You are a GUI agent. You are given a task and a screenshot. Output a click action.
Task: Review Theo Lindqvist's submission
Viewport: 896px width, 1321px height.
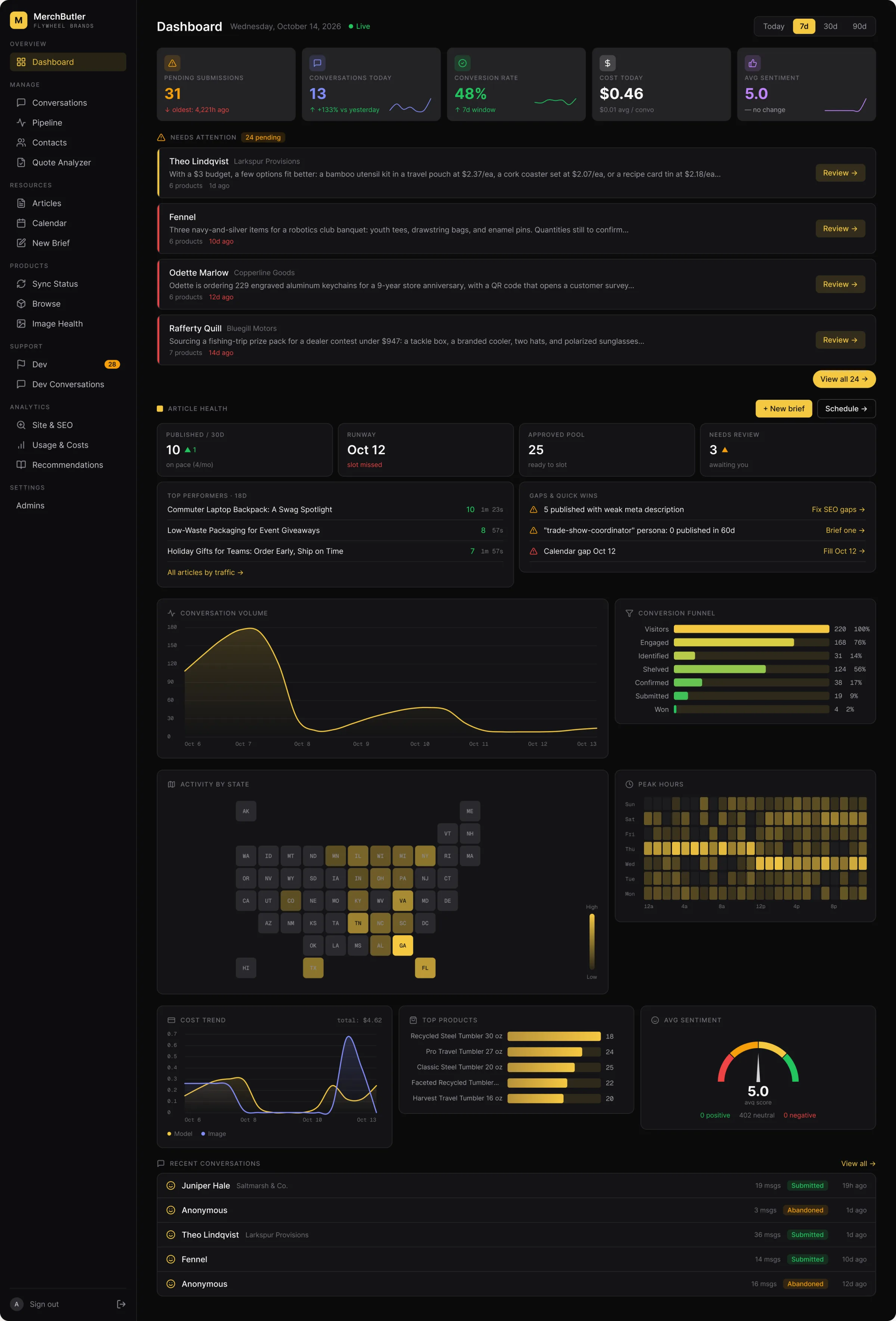[840, 173]
